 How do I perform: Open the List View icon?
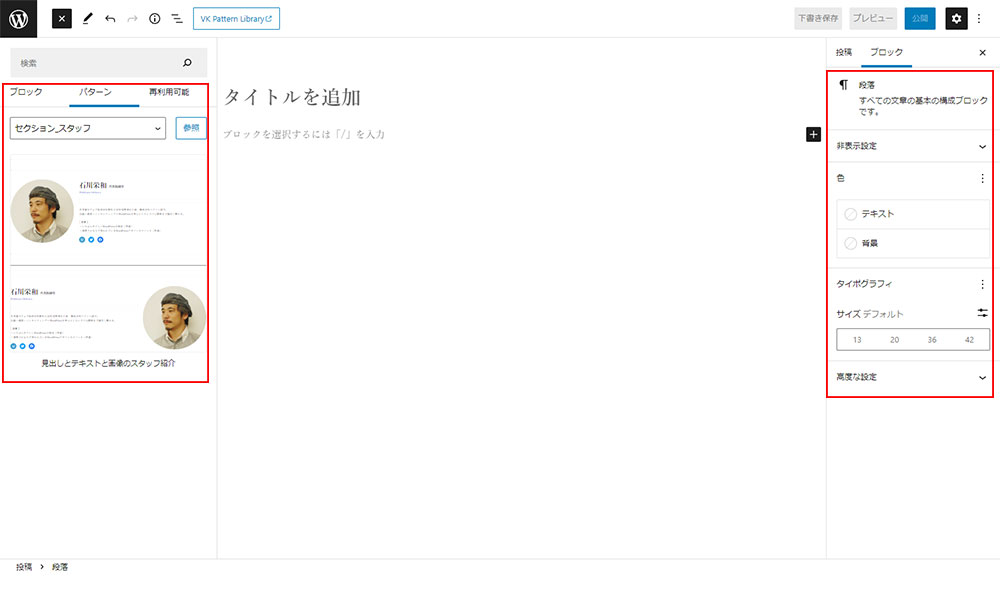click(x=177, y=18)
